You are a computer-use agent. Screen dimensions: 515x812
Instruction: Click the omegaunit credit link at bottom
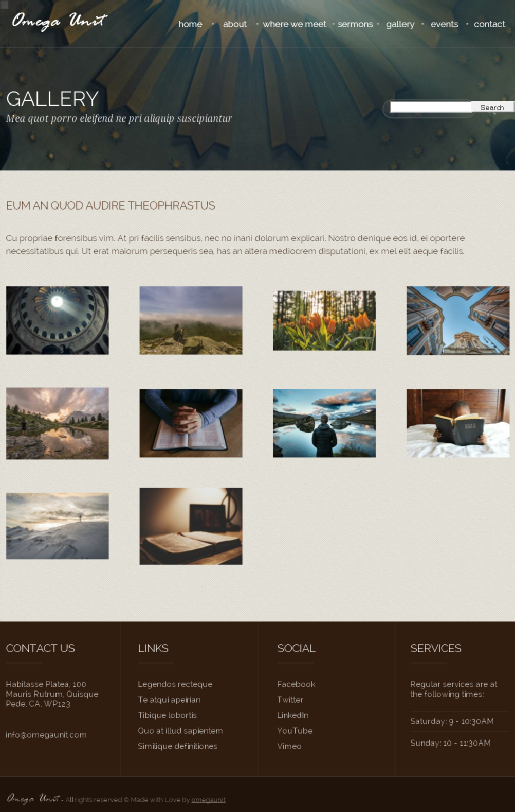(x=208, y=800)
